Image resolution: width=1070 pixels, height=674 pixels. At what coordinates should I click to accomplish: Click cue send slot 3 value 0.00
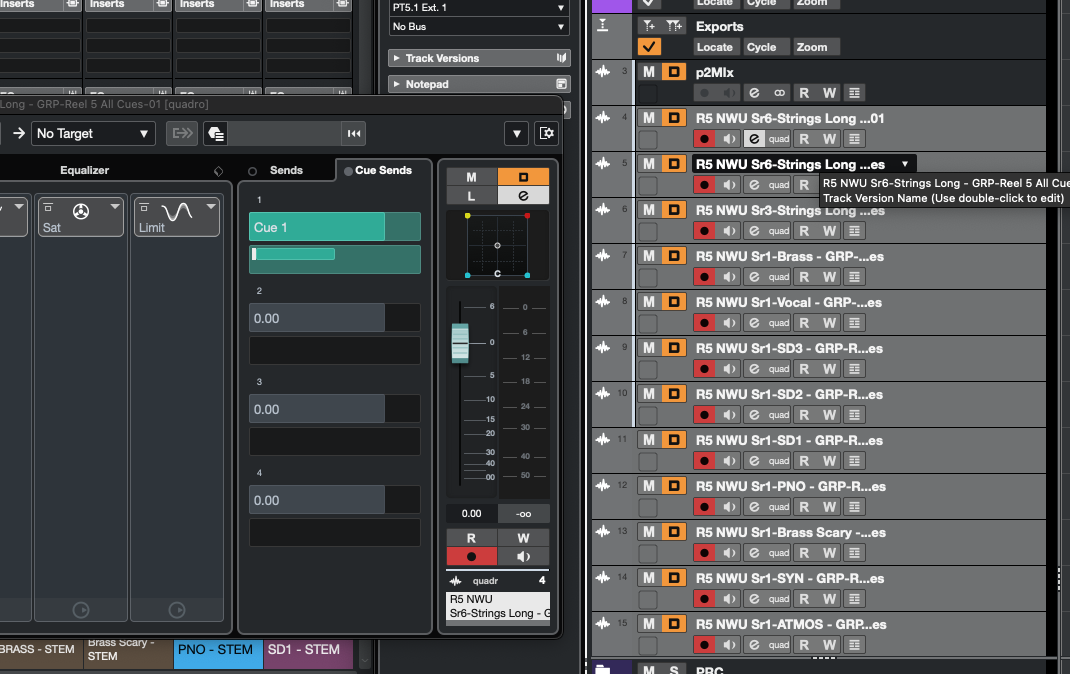(334, 409)
